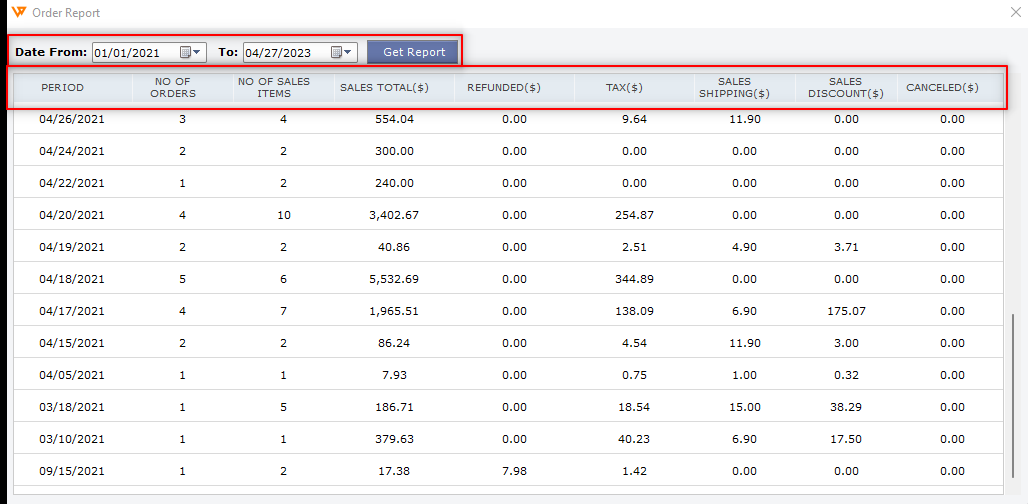Click the refunded value 7.98

click(515, 471)
